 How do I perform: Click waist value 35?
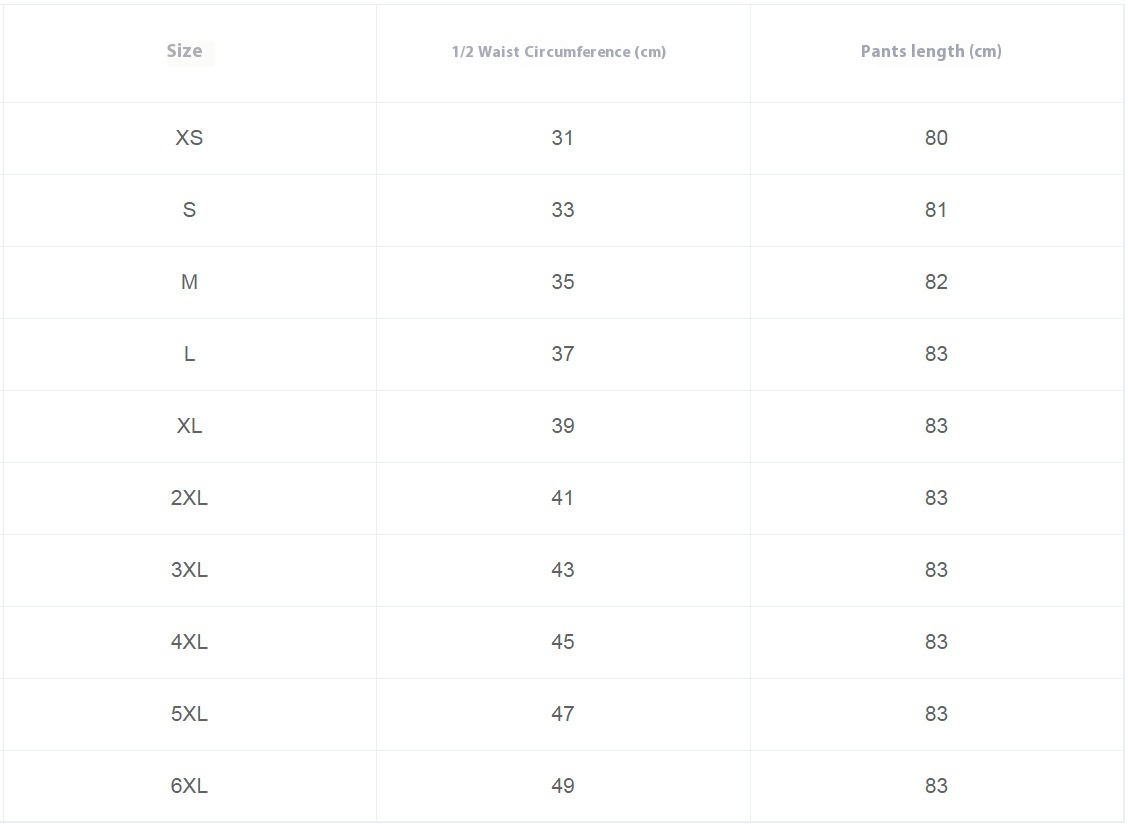point(562,282)
